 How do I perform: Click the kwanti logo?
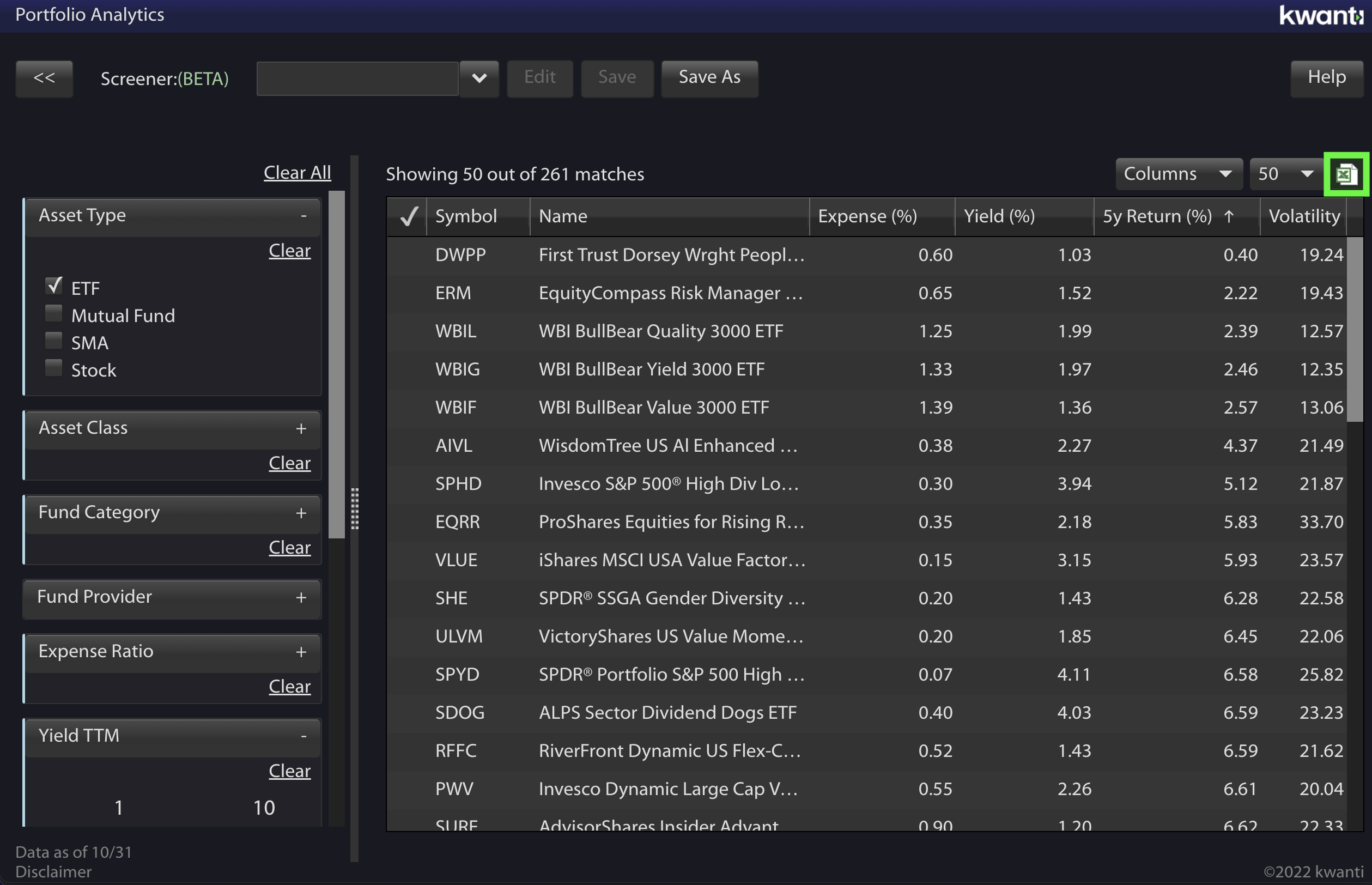(x=1321, y=15)
